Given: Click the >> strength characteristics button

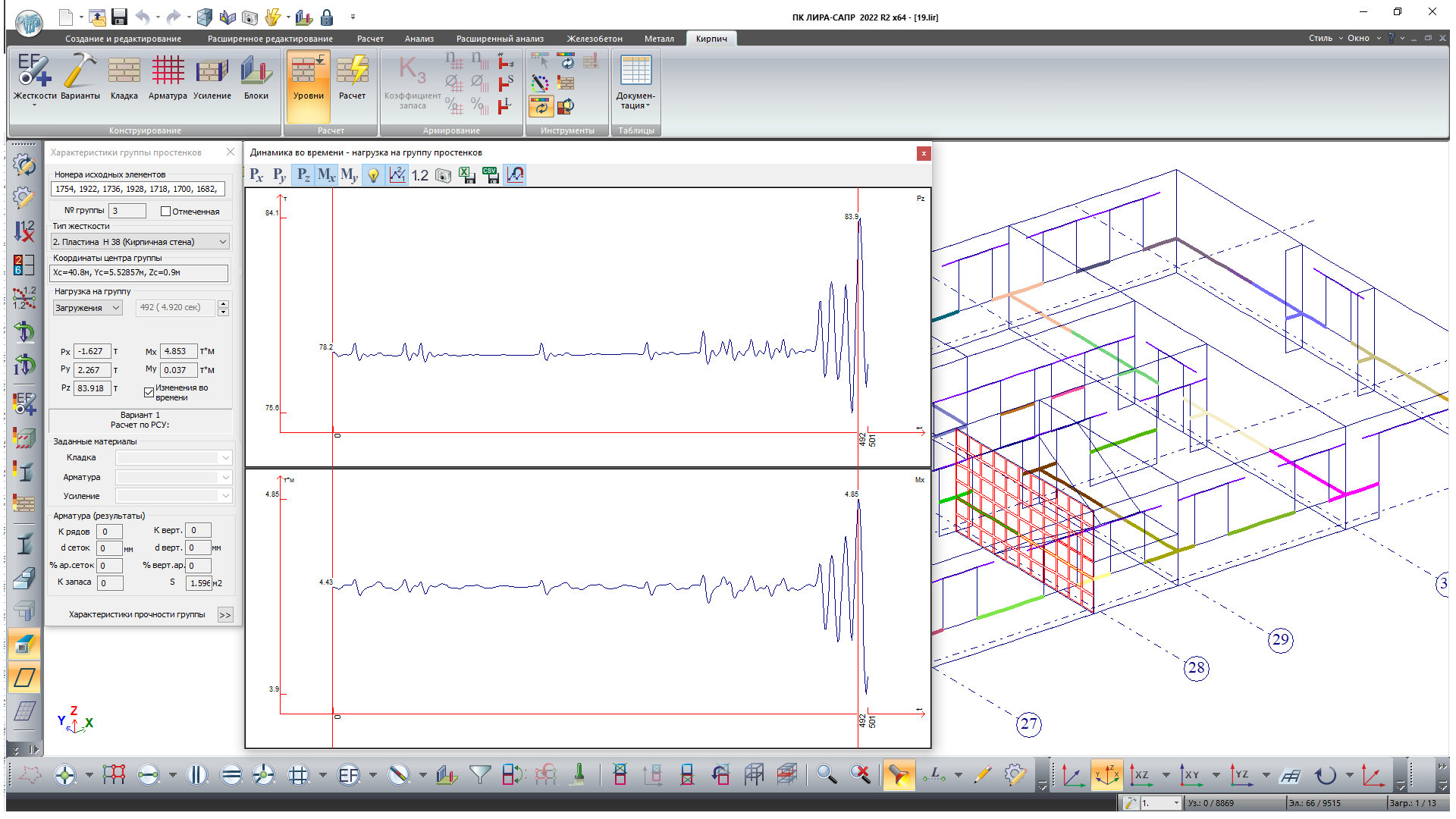Looking at the screenshot, I should coord(225,615).
